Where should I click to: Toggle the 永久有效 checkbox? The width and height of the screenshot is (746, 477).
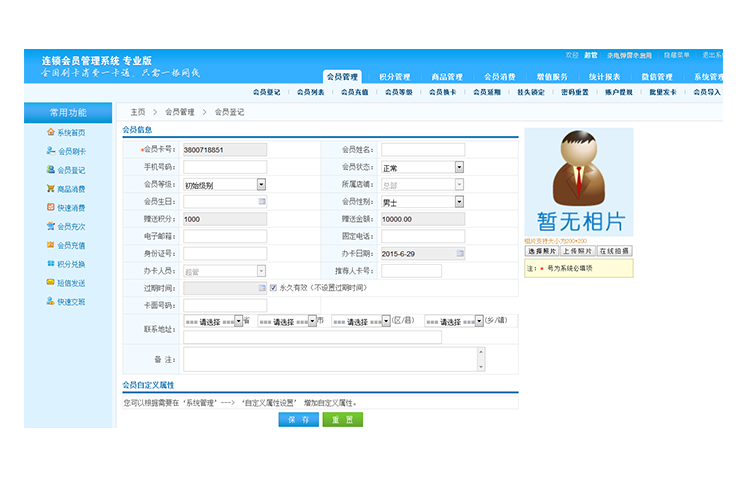click(x=273, y=288)
